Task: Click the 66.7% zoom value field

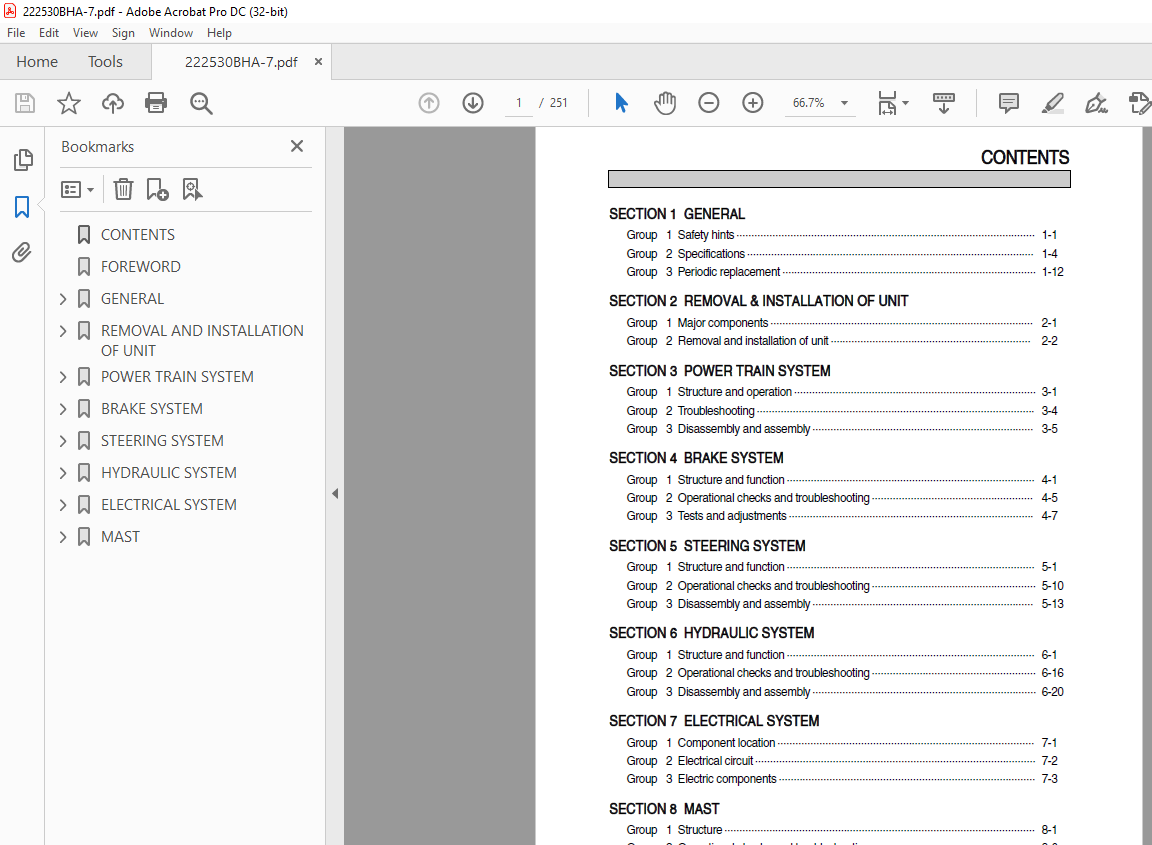Action: (x=808, y=103)
